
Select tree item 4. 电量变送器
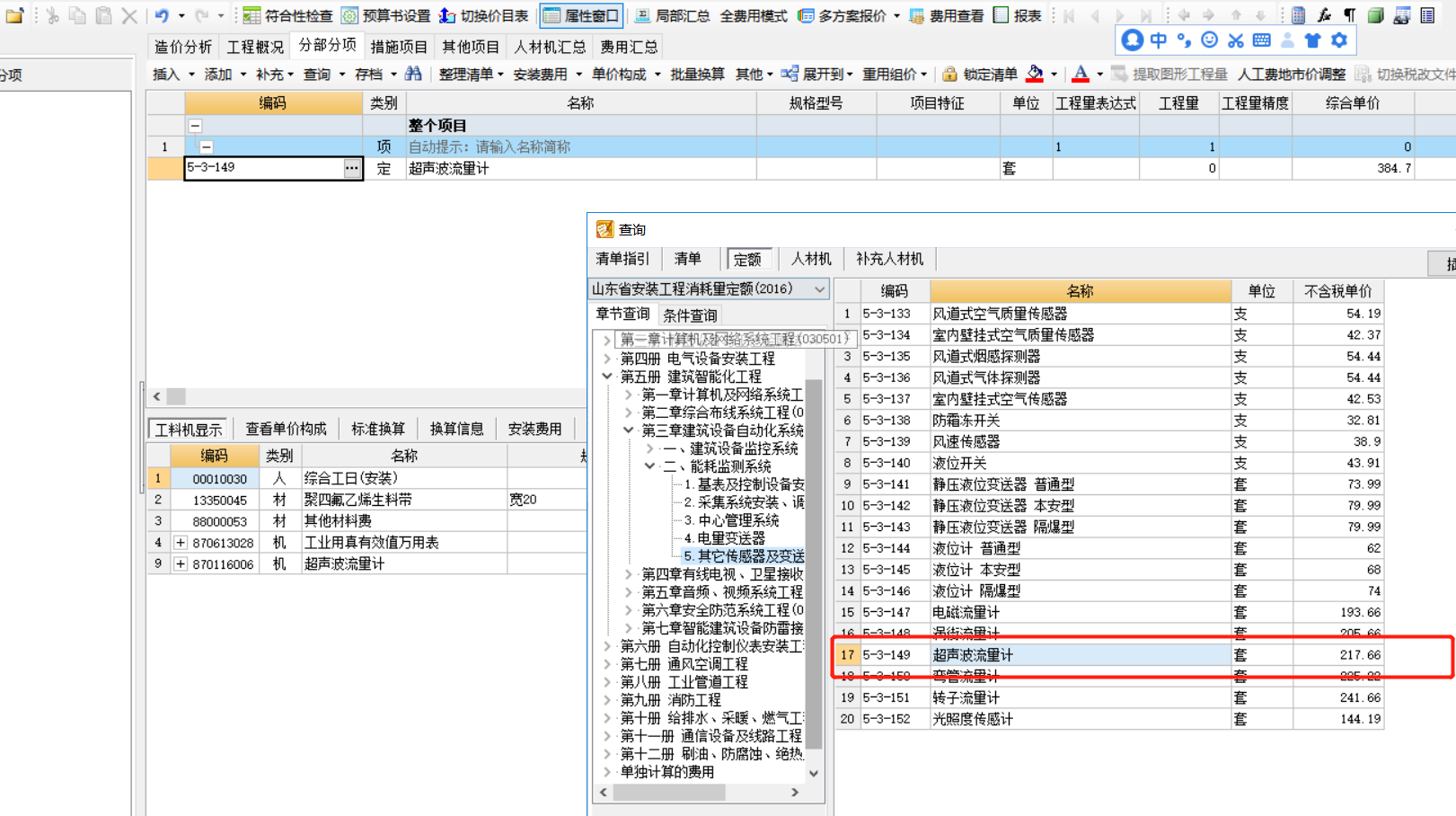[x=725, y=538]
